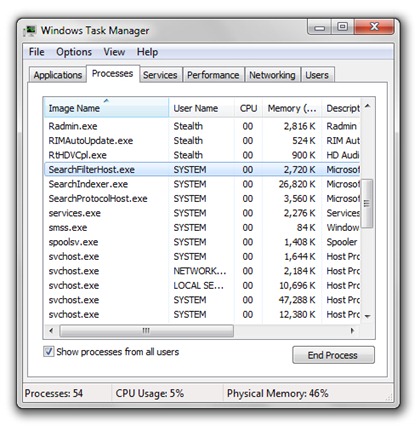Select svchost.exe using 47,288 K memory
The height and width of the screenshot is (431, 420).
pos(202,300)
